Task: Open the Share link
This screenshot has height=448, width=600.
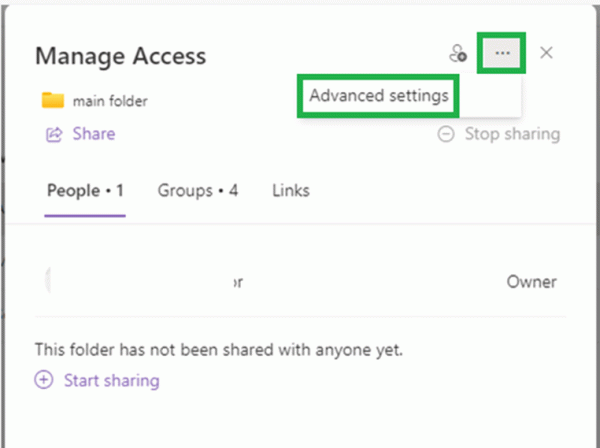Action: pyautogui.click(x=93, y=134)
